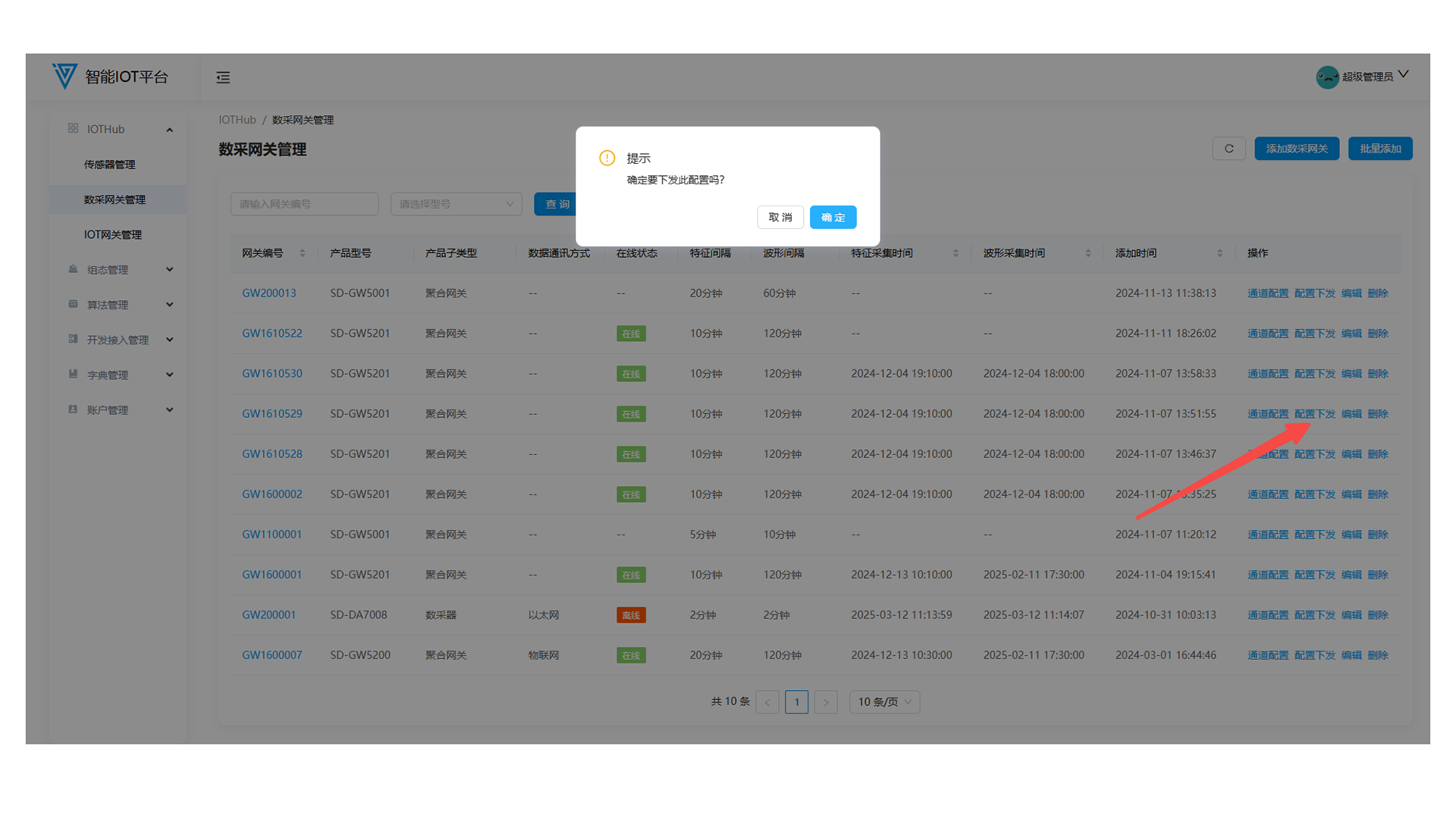Click the IOTHub grid icon
The height and width of the screenshot is (819, 1456).
(73, 129)
